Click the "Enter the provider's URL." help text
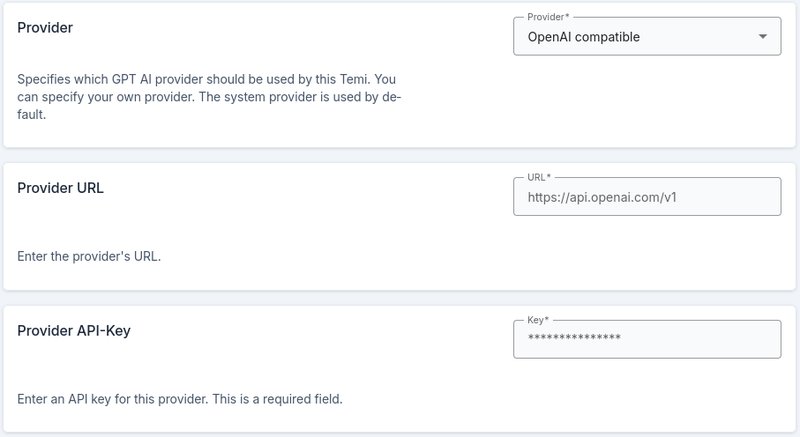The image size is (800, 437). 89,256
